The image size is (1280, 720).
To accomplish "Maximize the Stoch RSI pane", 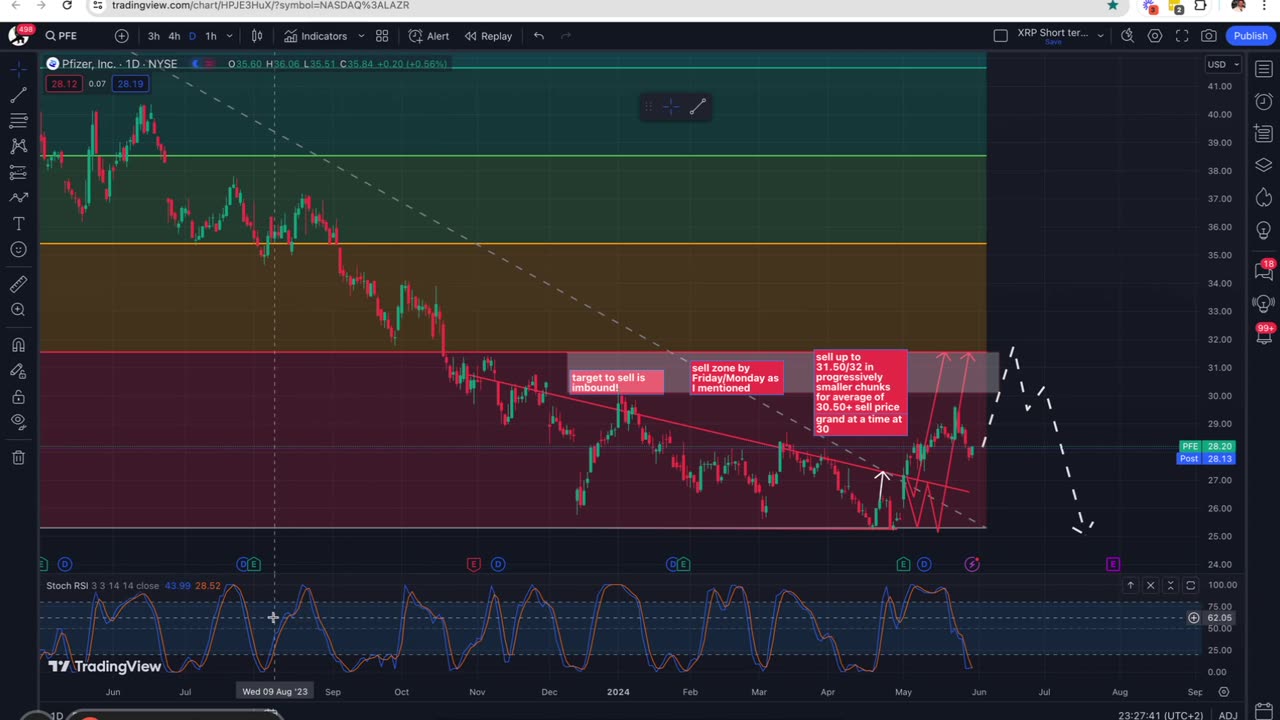I will [1190, 585].
